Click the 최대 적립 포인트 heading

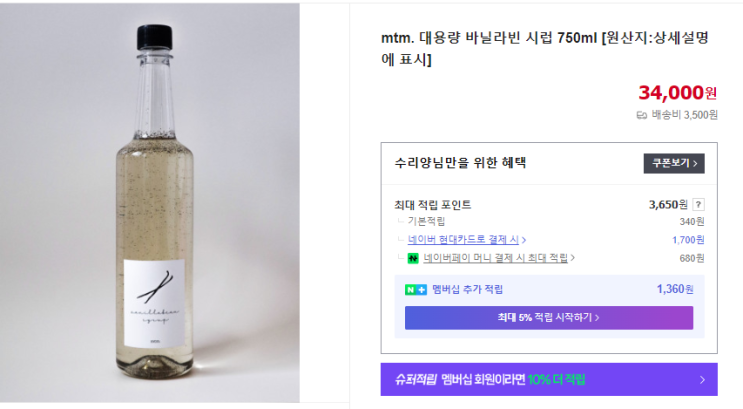tap(433, 204)
